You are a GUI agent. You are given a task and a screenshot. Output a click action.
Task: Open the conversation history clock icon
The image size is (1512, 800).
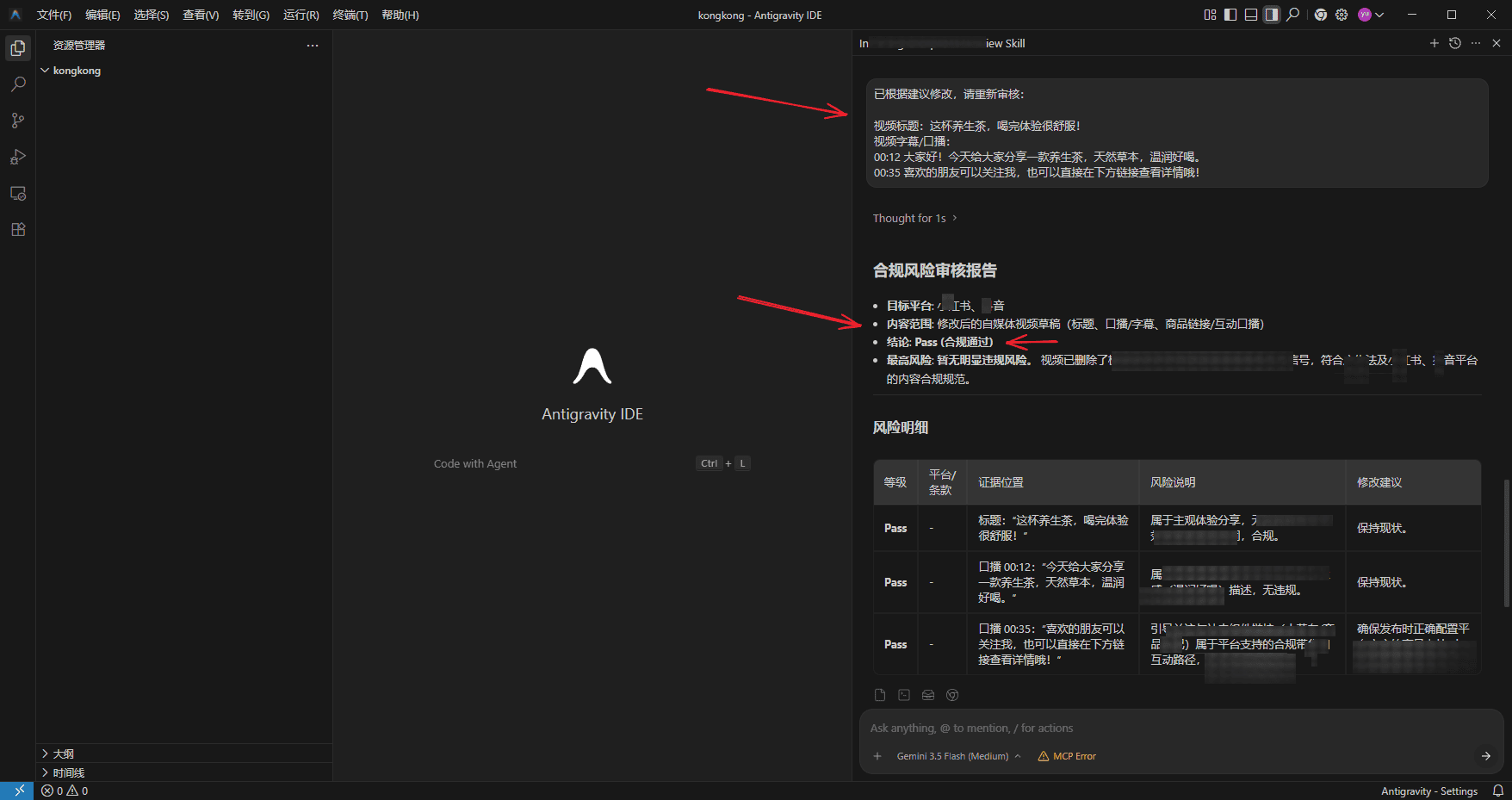pyautogui.click(x=1455, y=43)
